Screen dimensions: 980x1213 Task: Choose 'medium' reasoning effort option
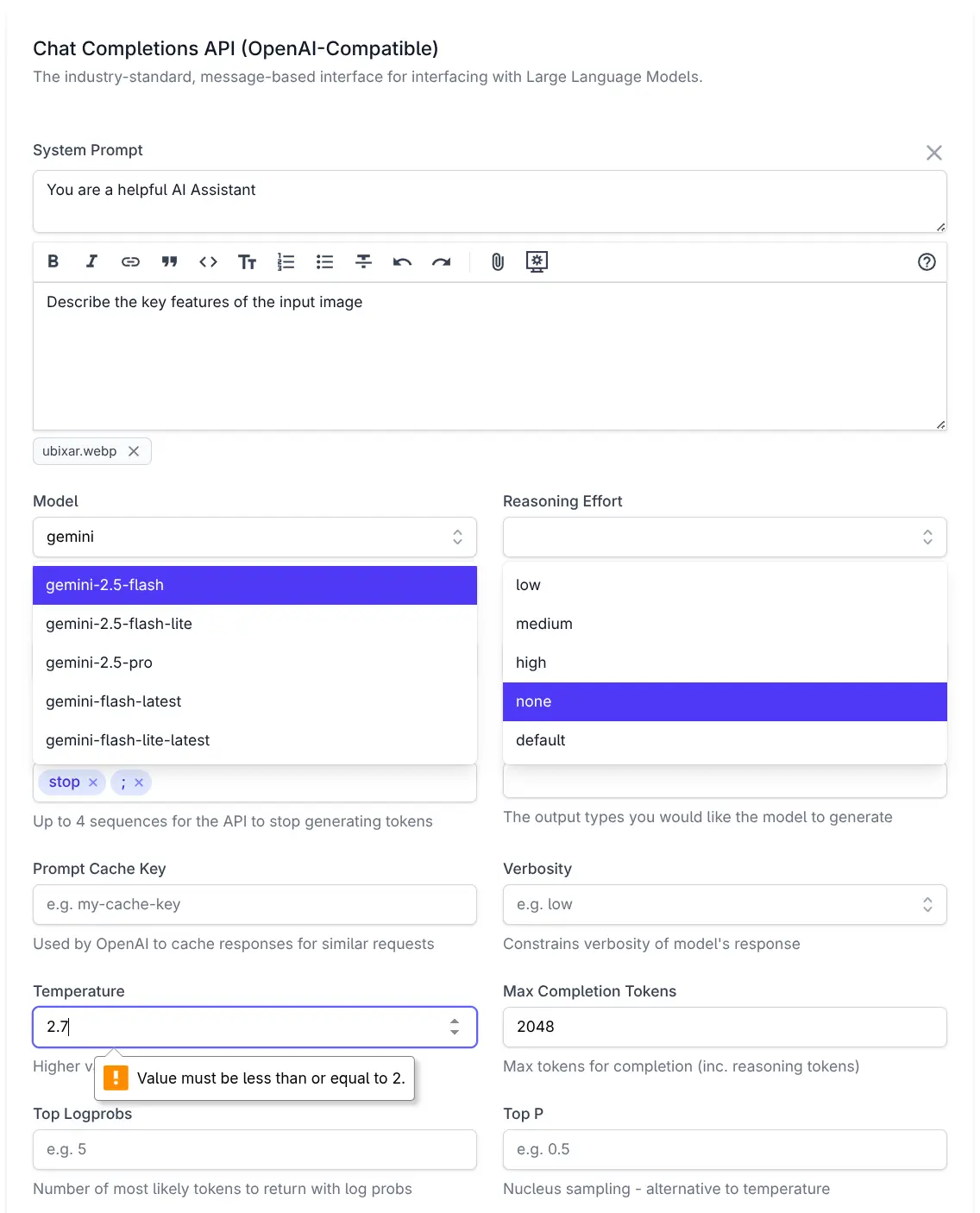[544, 624]
